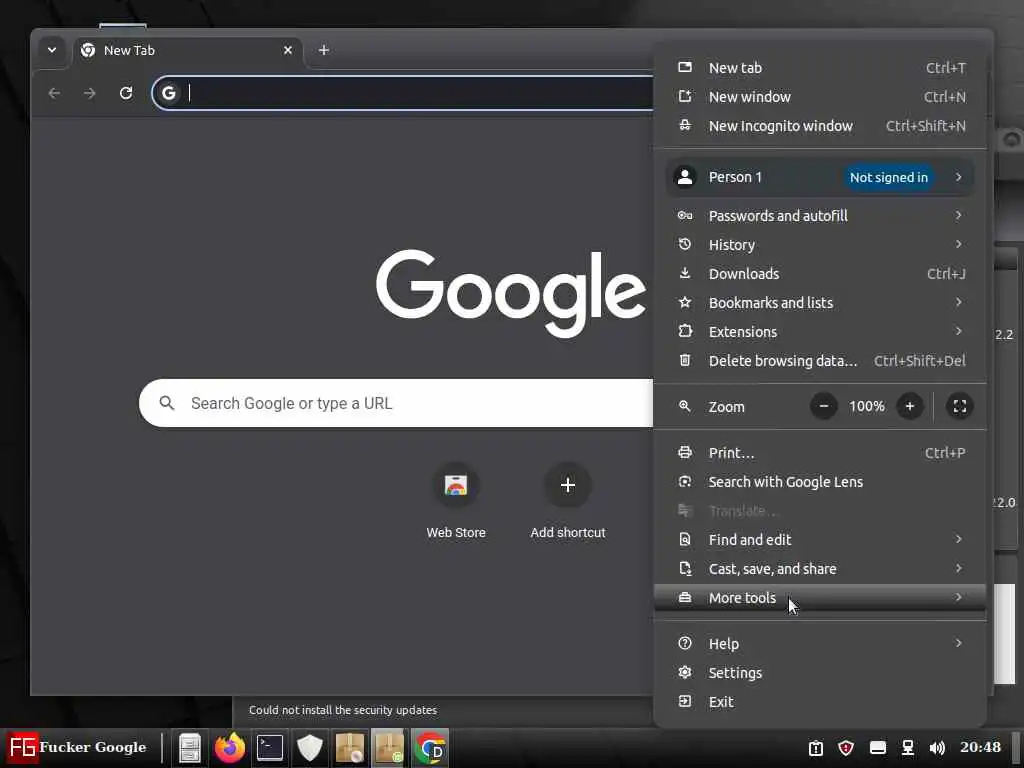Expand the More tools submenu

point(820,598)
